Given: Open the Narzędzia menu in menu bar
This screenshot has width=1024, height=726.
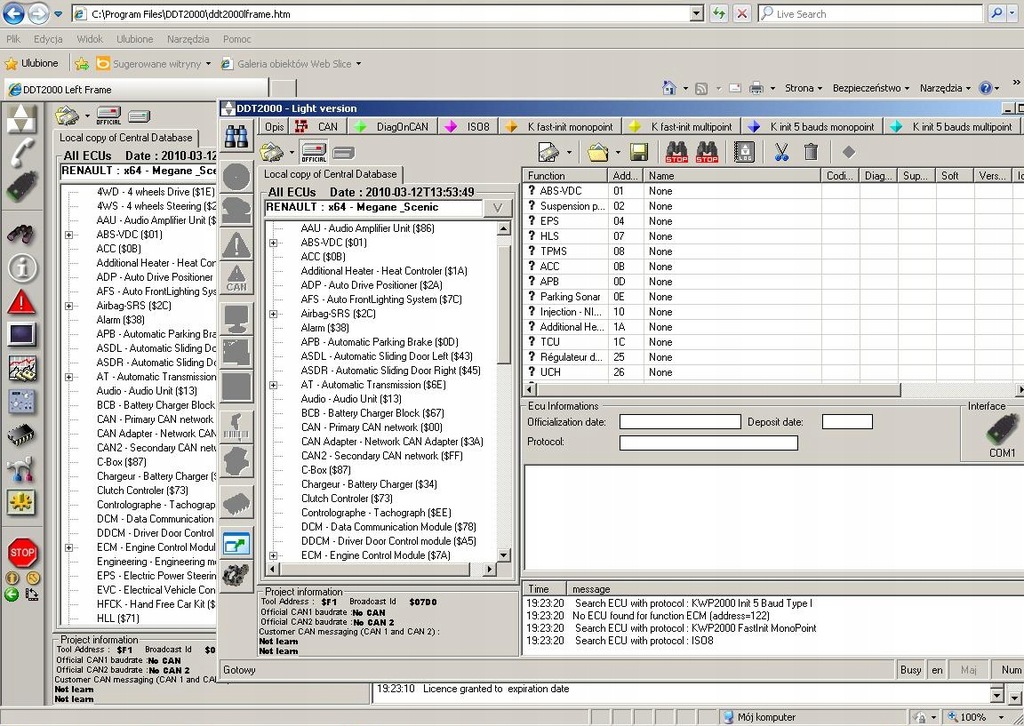Looking at the screenshot, I should point(188,39).
